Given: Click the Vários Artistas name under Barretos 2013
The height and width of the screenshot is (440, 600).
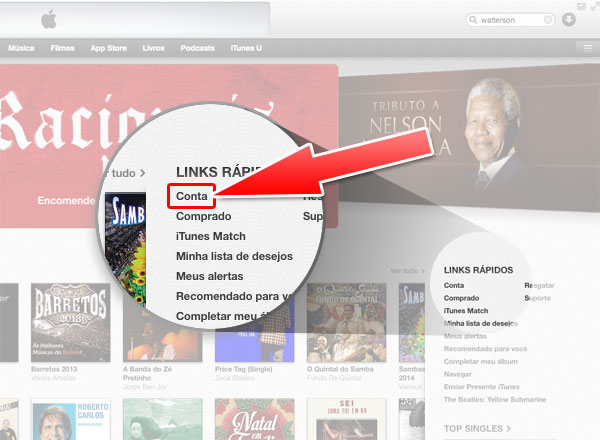Looking at the screenshot, I should pos(53,378).
